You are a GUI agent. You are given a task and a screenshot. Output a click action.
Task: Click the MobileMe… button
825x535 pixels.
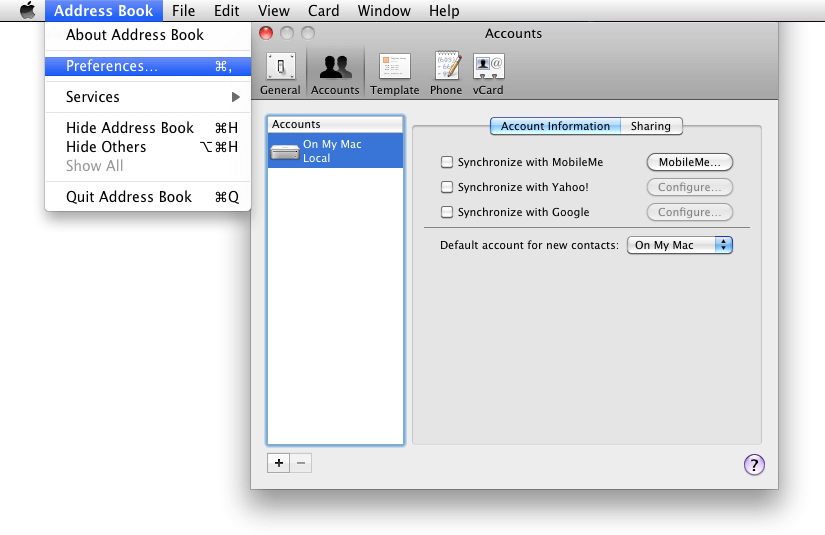click(x=689, y=162)
